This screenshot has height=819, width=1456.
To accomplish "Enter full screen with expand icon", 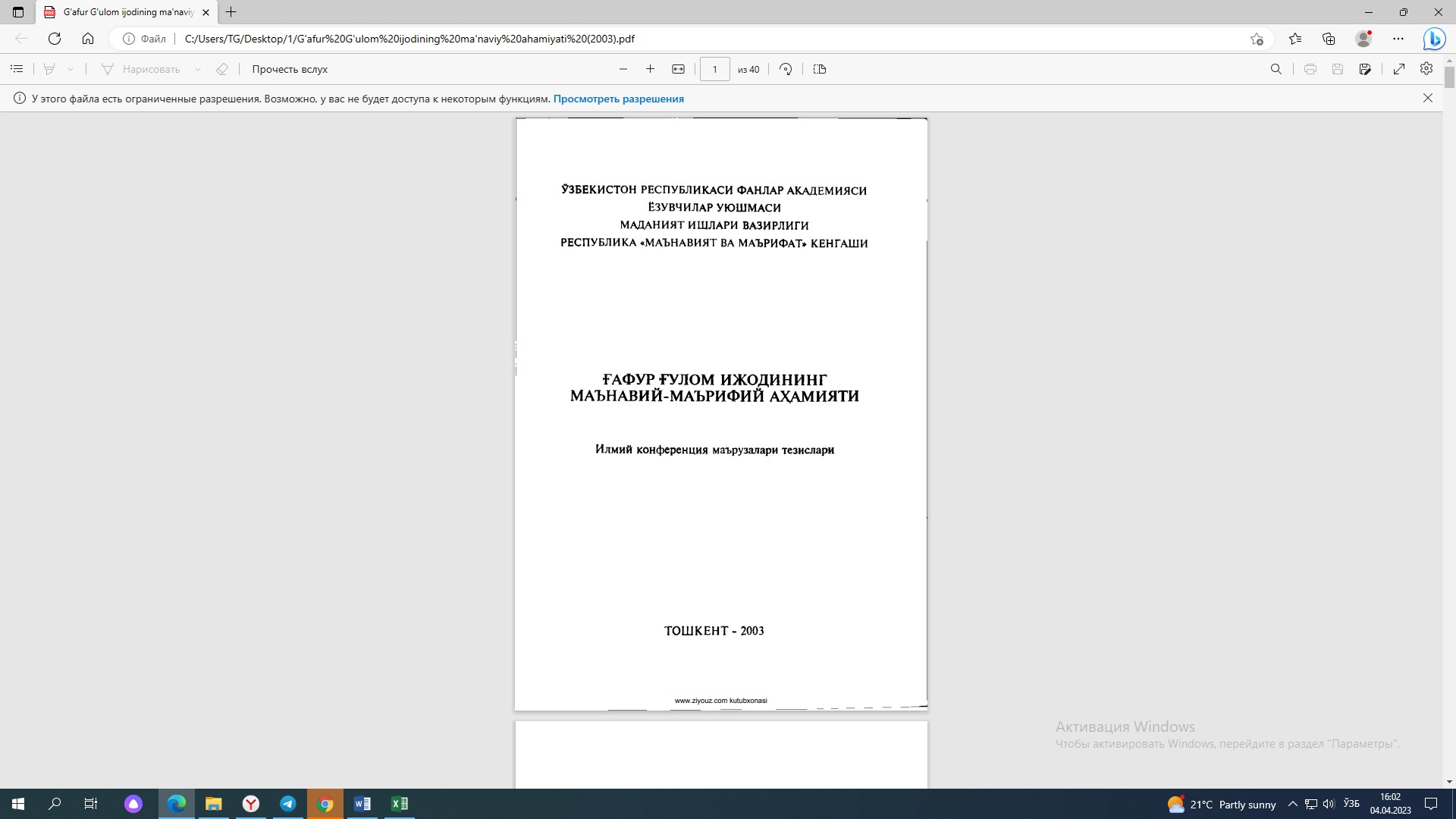I will pyautogui.click(x=1399, y=69).
